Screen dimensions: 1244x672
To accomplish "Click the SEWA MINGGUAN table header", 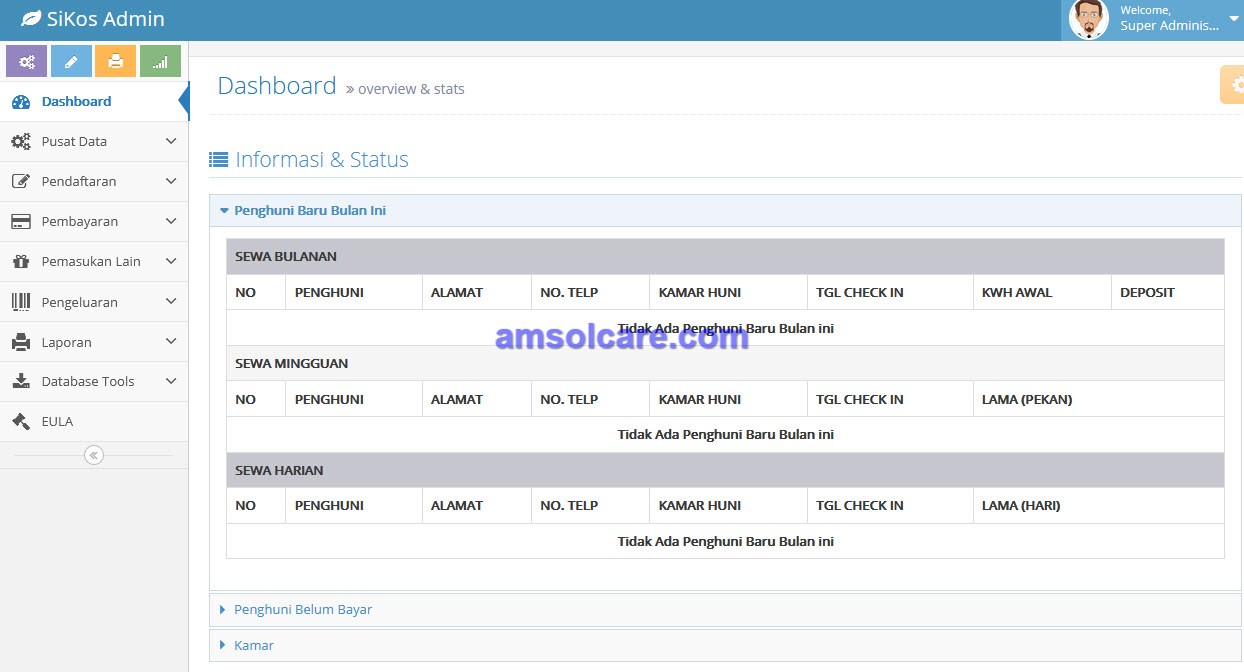I will tap(725, 364).
